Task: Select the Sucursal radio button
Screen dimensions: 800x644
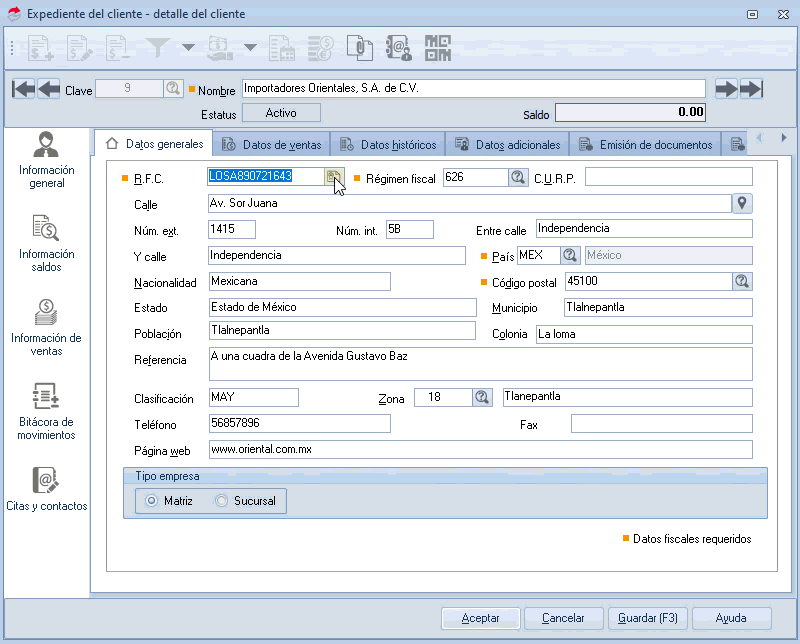Action: tap(222, 501)
